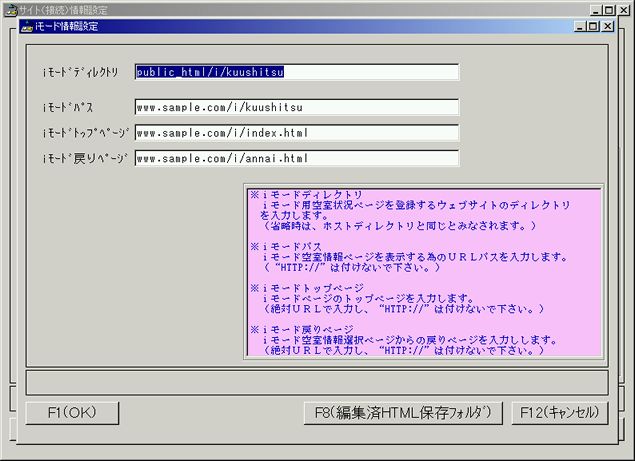The image size is (635, 461).
Task: Click the iモードパス label
Action: click(68, 107)
